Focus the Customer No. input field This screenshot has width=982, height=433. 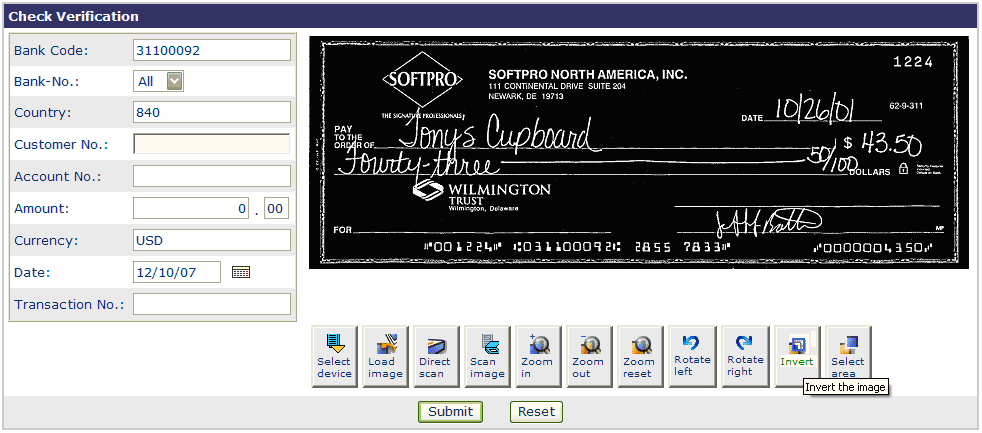click(211, 144)
